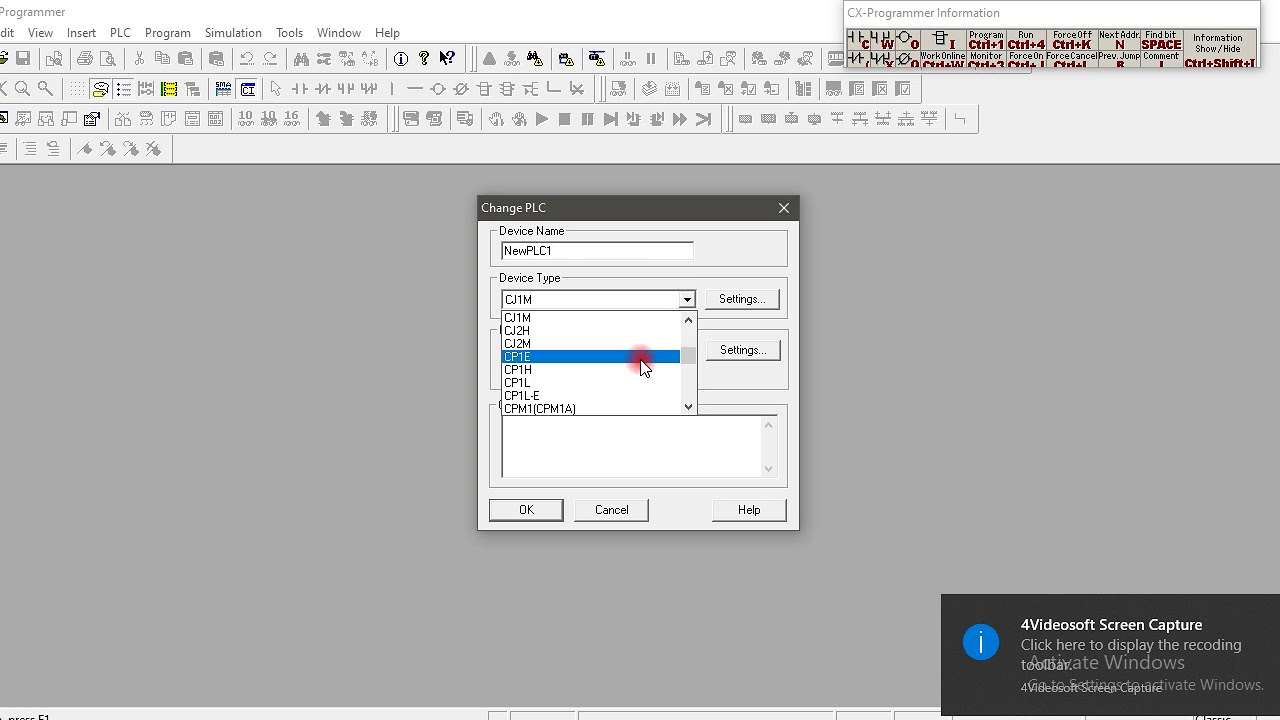Click OK in Change PLC dialog
Screen dimensions: 1280x720
[x=526, y=510]
